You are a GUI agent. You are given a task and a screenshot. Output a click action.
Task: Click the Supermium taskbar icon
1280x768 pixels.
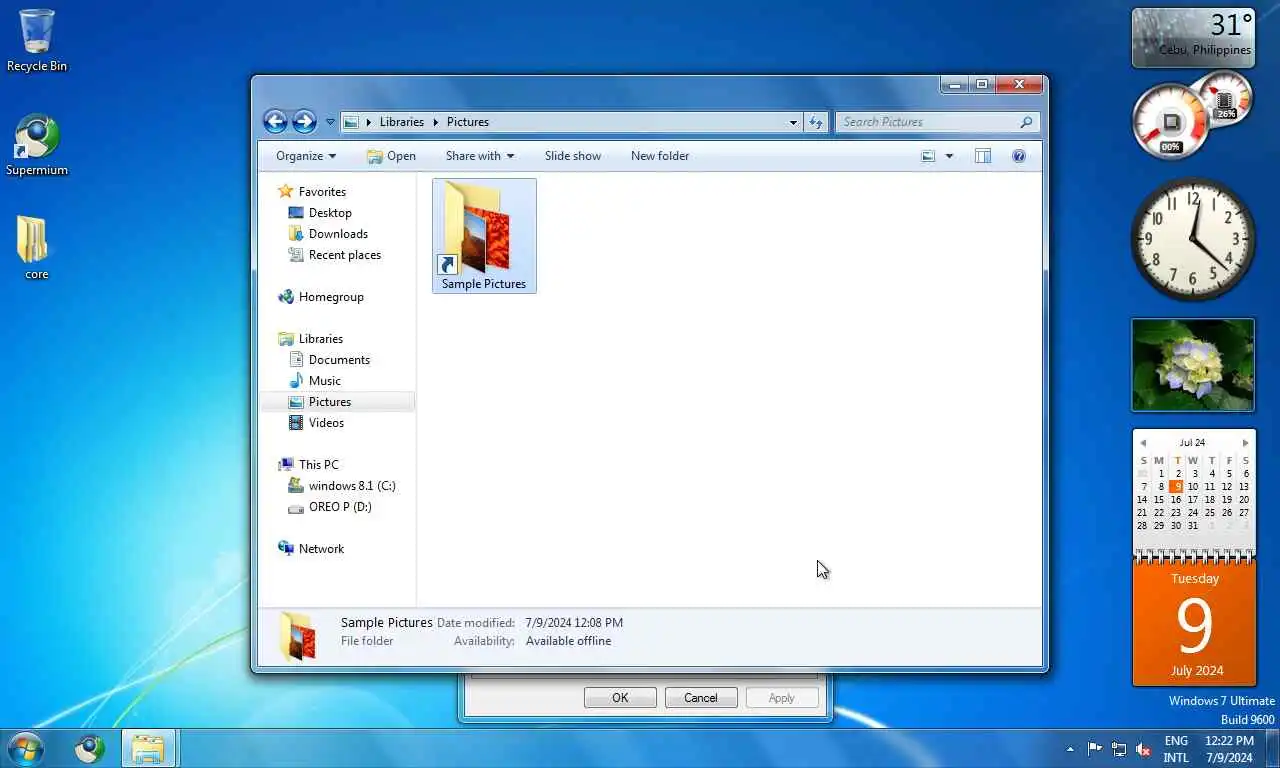pyautogui.click(x=90, y=749)
